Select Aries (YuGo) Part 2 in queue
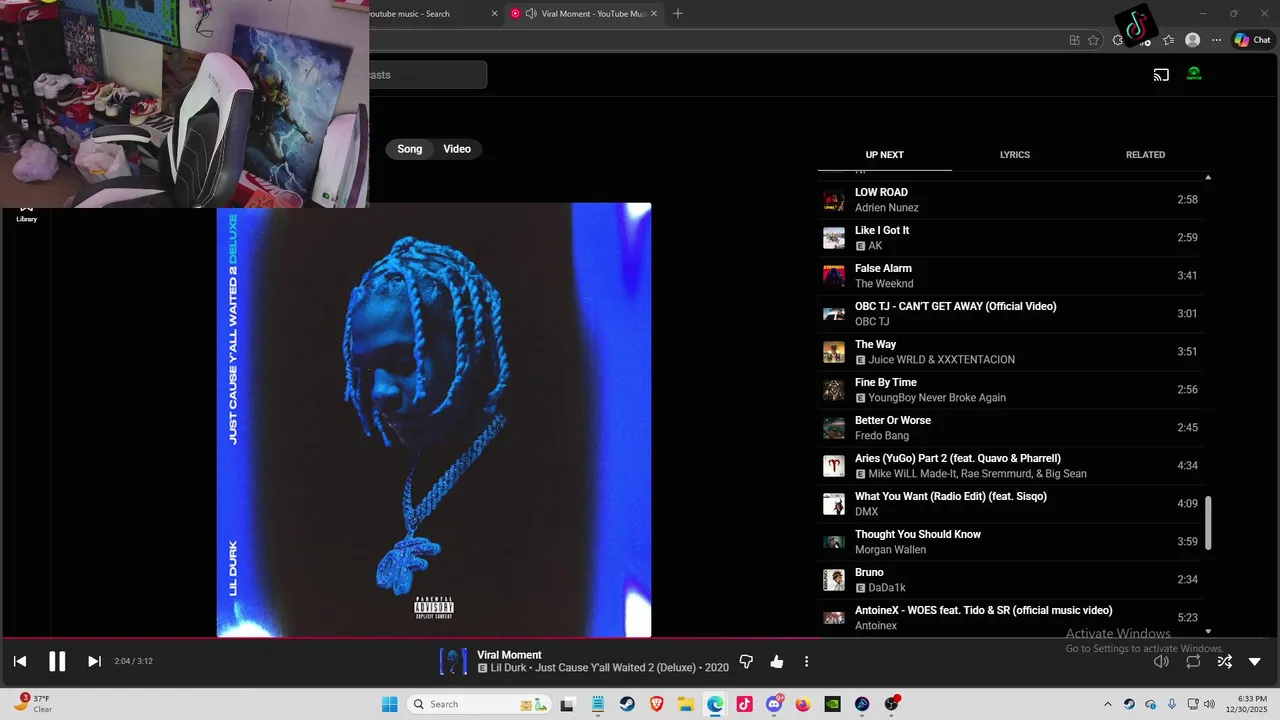Screen dimensions: 1280x720 click(x=1010, y=466)
